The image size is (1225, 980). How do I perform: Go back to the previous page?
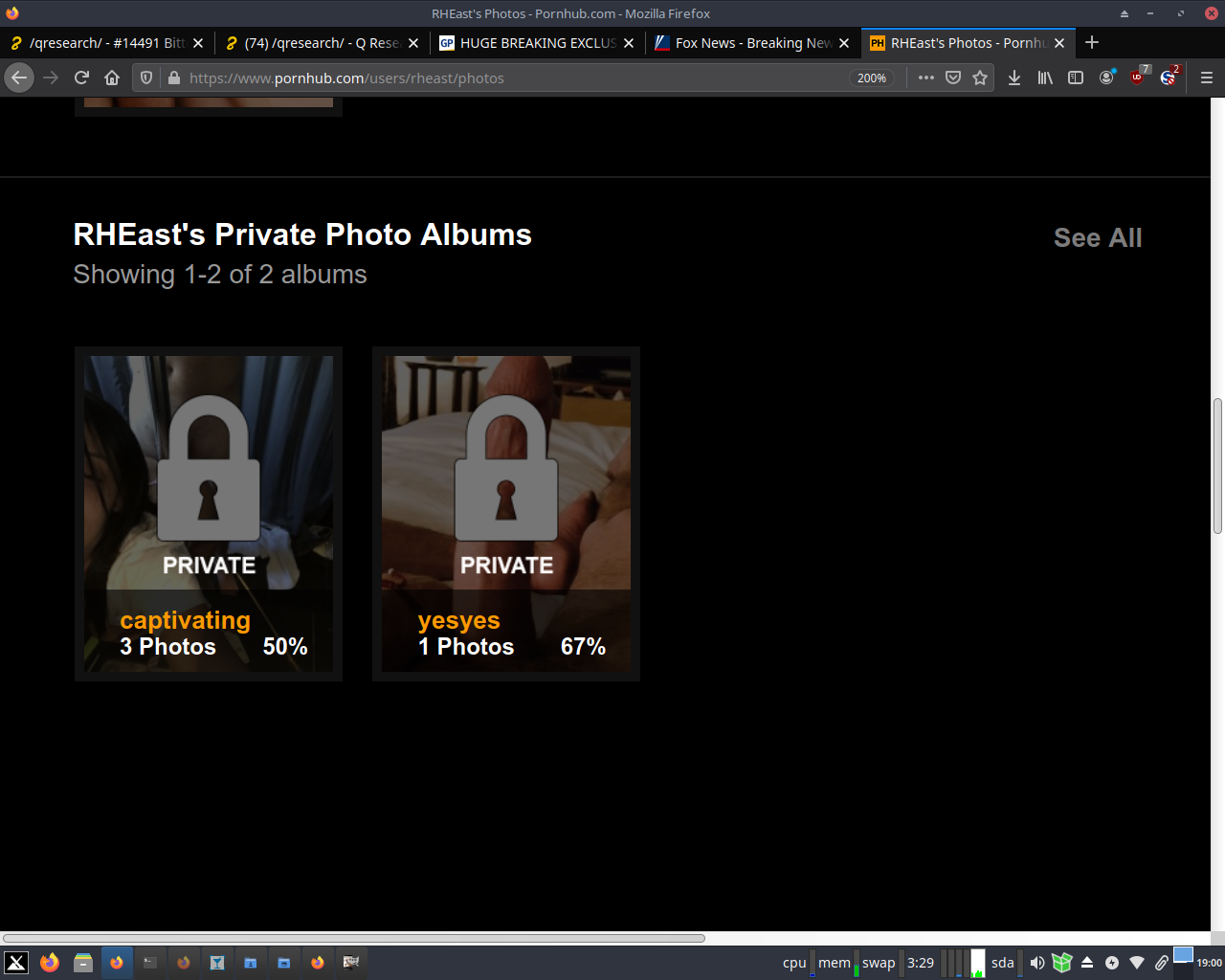(19, 78)
